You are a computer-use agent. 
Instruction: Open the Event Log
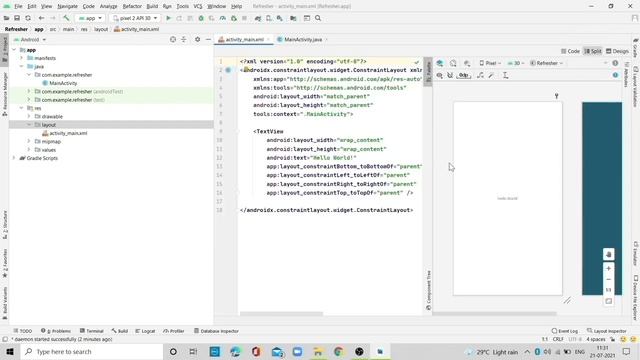coord(564,331)
